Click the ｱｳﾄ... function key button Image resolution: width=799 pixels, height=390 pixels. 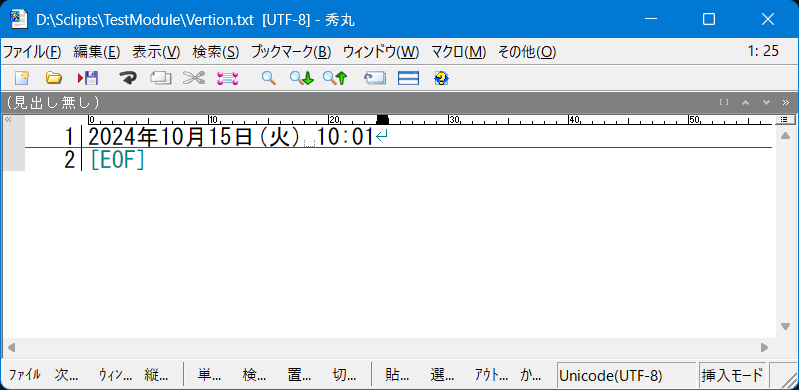point(492,375)
